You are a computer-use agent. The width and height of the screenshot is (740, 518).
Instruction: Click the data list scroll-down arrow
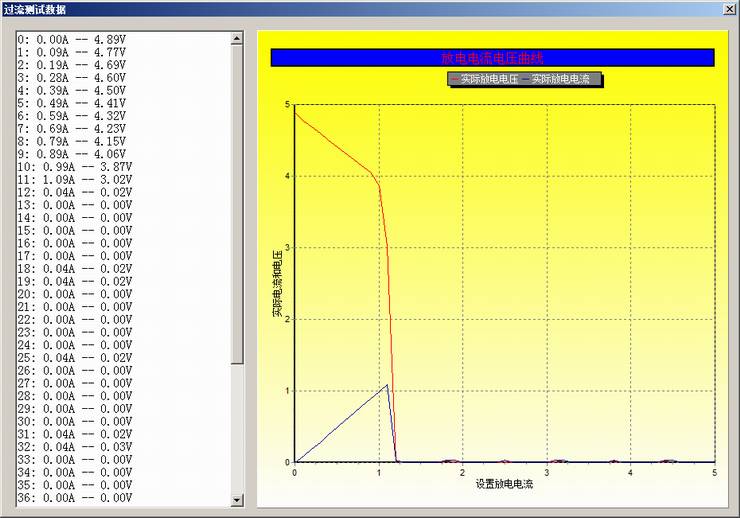coord(237,499)
